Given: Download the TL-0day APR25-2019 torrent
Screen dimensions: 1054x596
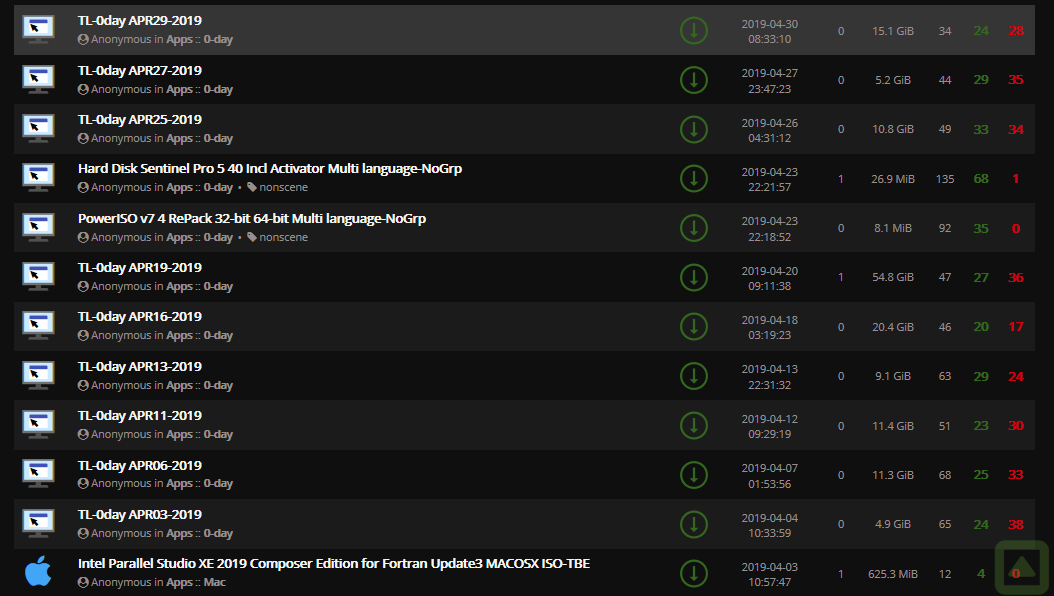Looking at the screenshot, I should pos(694,130).
